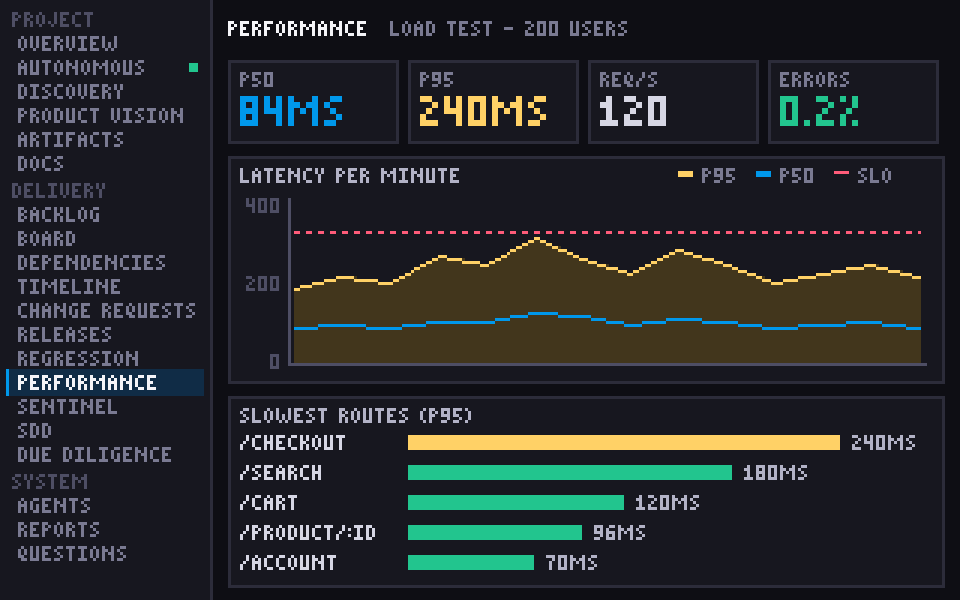Screen dimensions: 960x600
Task: Click the green status indicator beside Autonomous
Action: pyautogui.click(x=193, y=67)
